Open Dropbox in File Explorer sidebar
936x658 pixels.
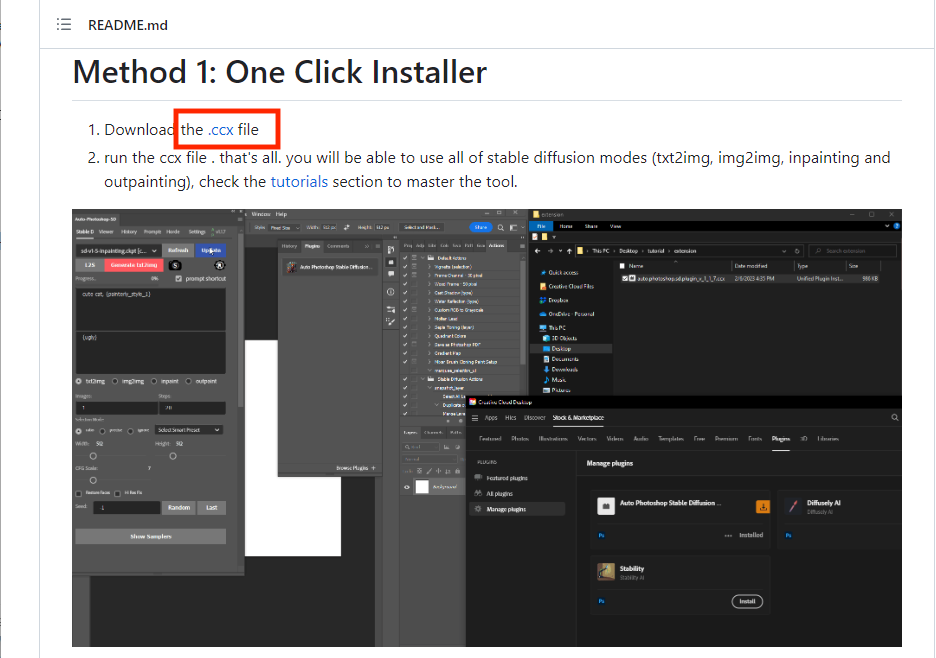554,300
